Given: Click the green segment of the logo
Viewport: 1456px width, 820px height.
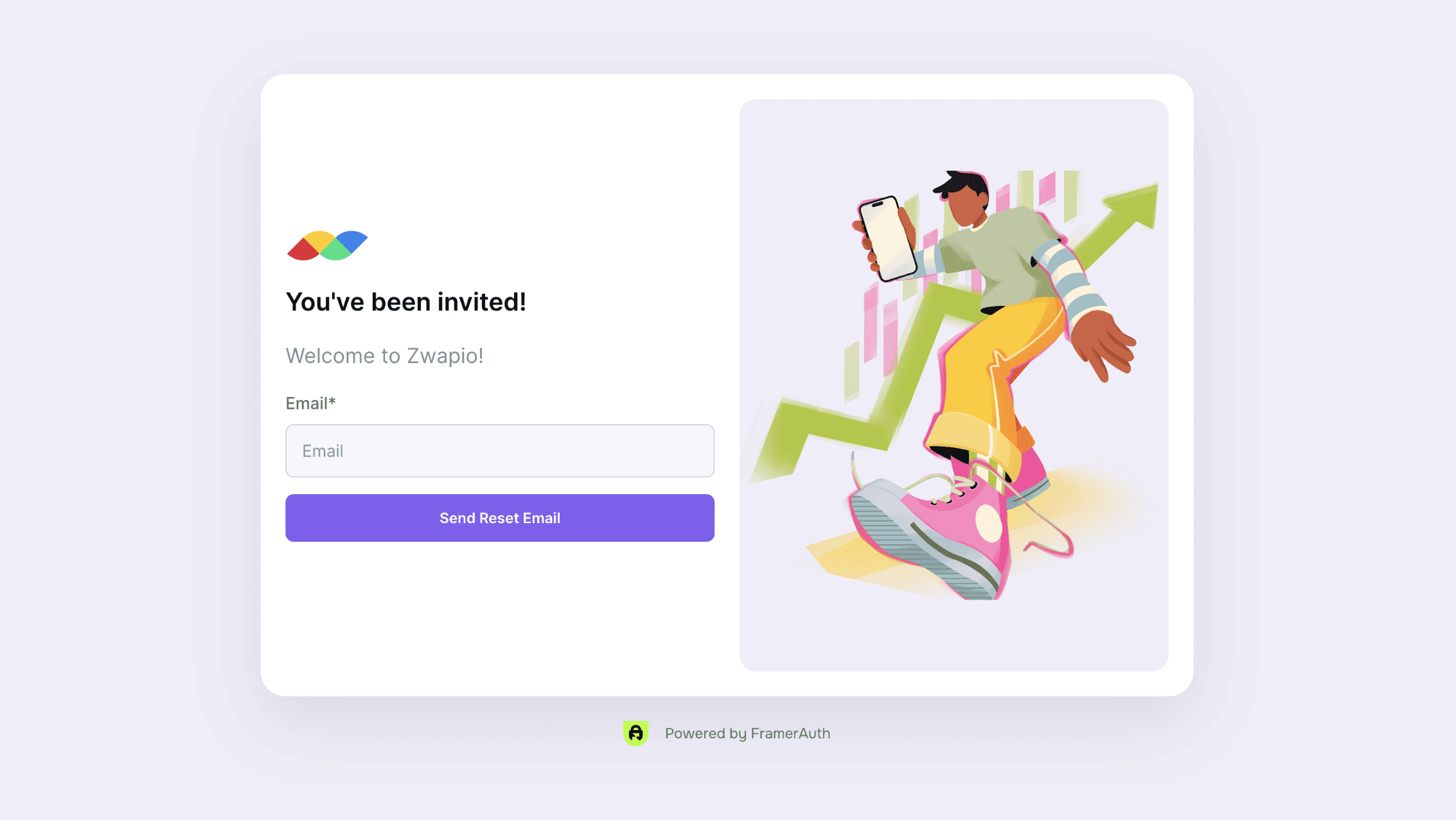Looking at the screenshot, I should (334, 250).
